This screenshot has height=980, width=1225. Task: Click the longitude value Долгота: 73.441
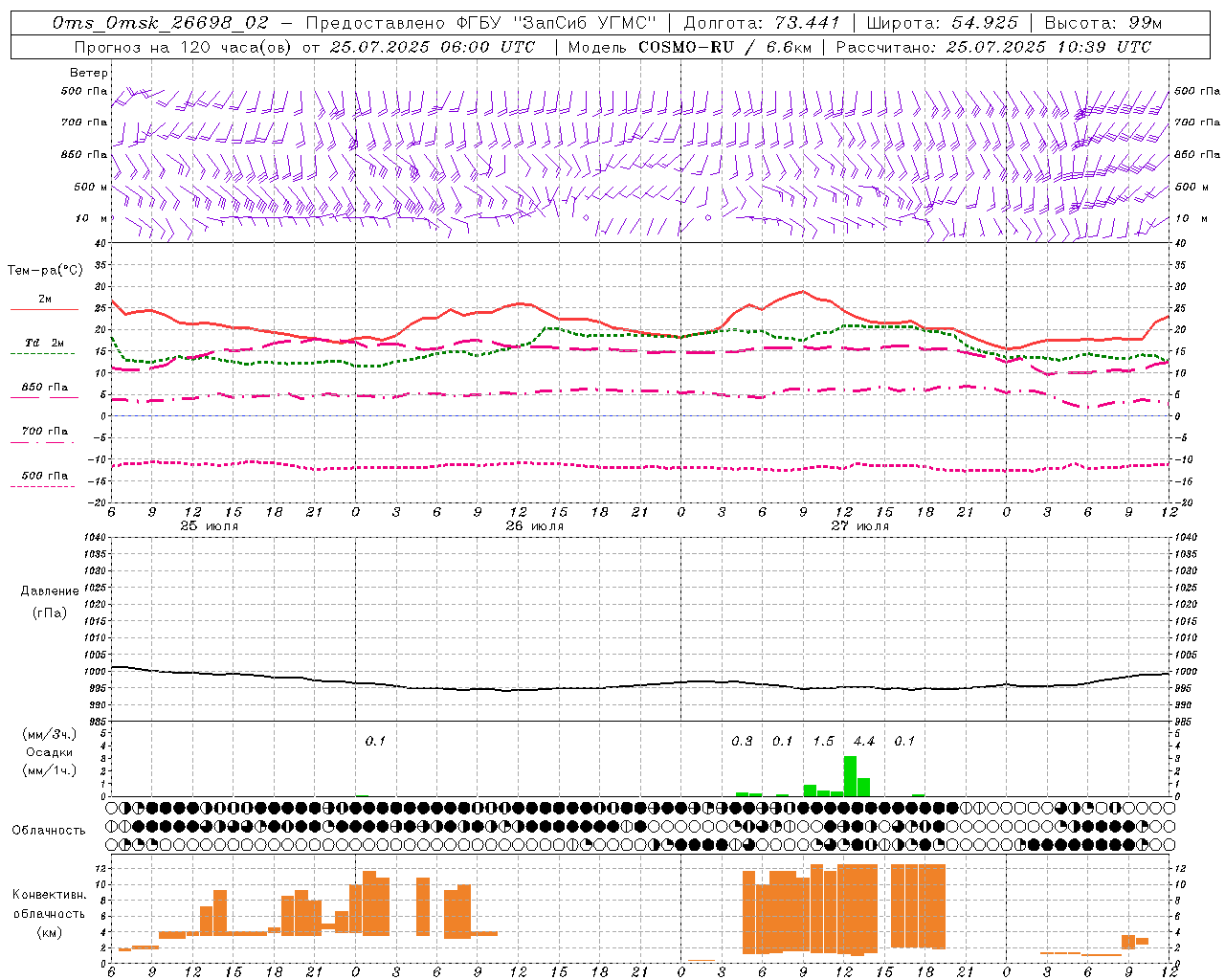(762, 23)
